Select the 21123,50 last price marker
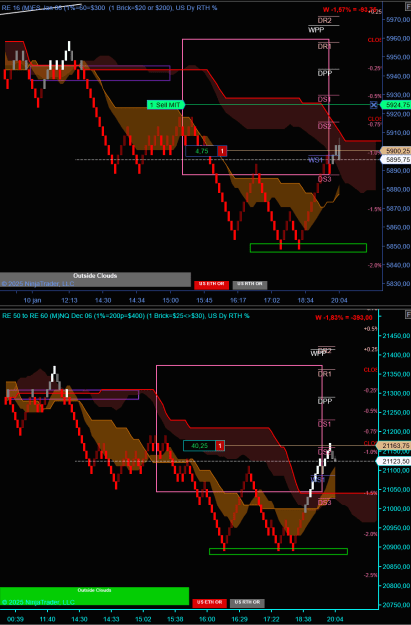This screenshot has height=625, width=411. pos(395,461)
